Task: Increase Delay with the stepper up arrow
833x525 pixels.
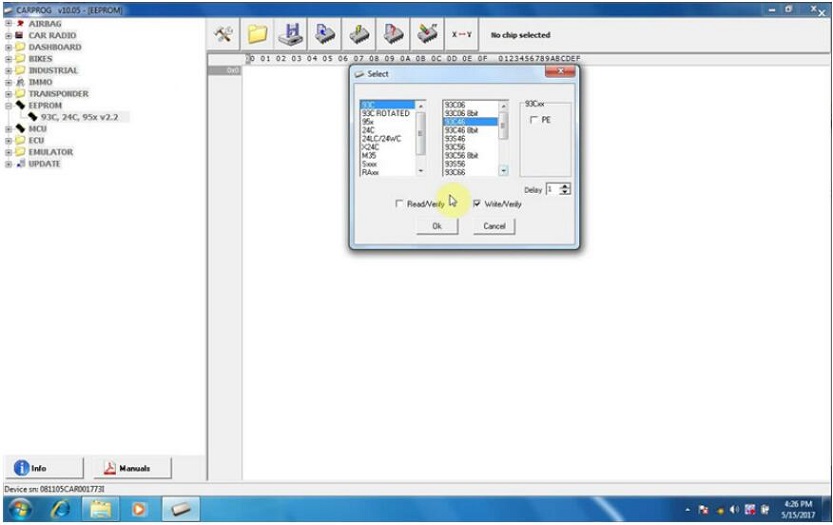Action: coord(565,187)
